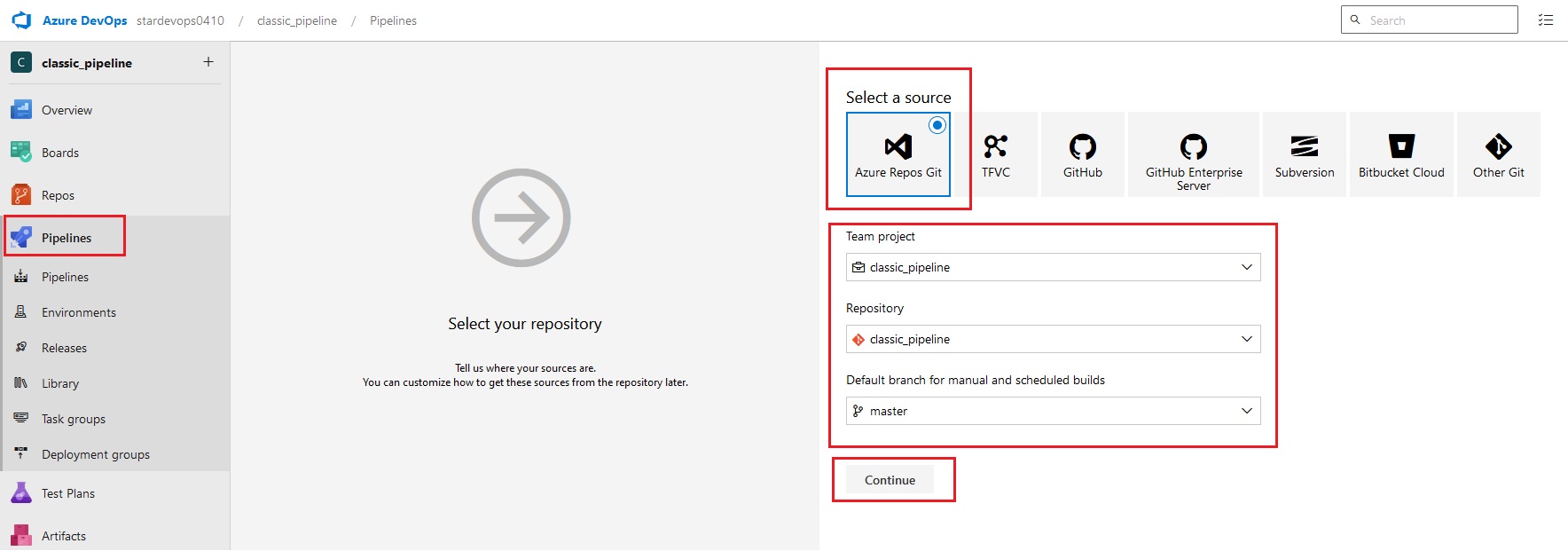Open the Pipelines breadcrumb link
This screenshot has height=551, width=1568.
(x=393, y=20)
